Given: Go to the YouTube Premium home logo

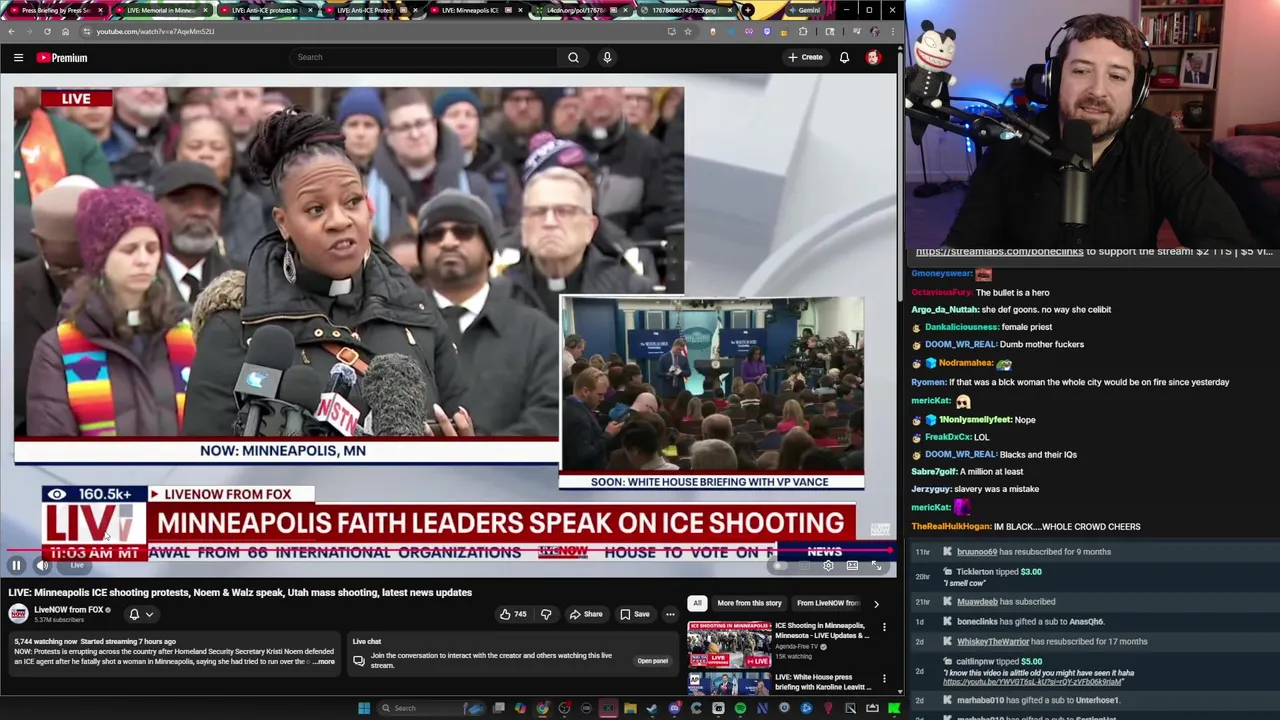Looking at the screenshot, I should point(62,58).
